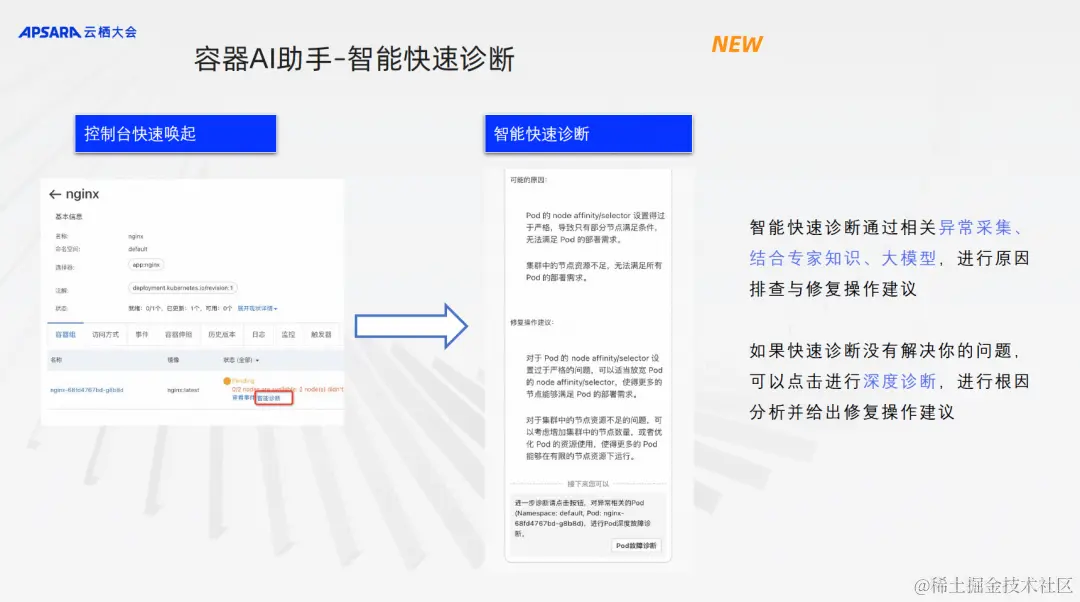
Task: Click the highlighted 智能诊断 button
Action: pyautogui.click(x=270, y=398)
